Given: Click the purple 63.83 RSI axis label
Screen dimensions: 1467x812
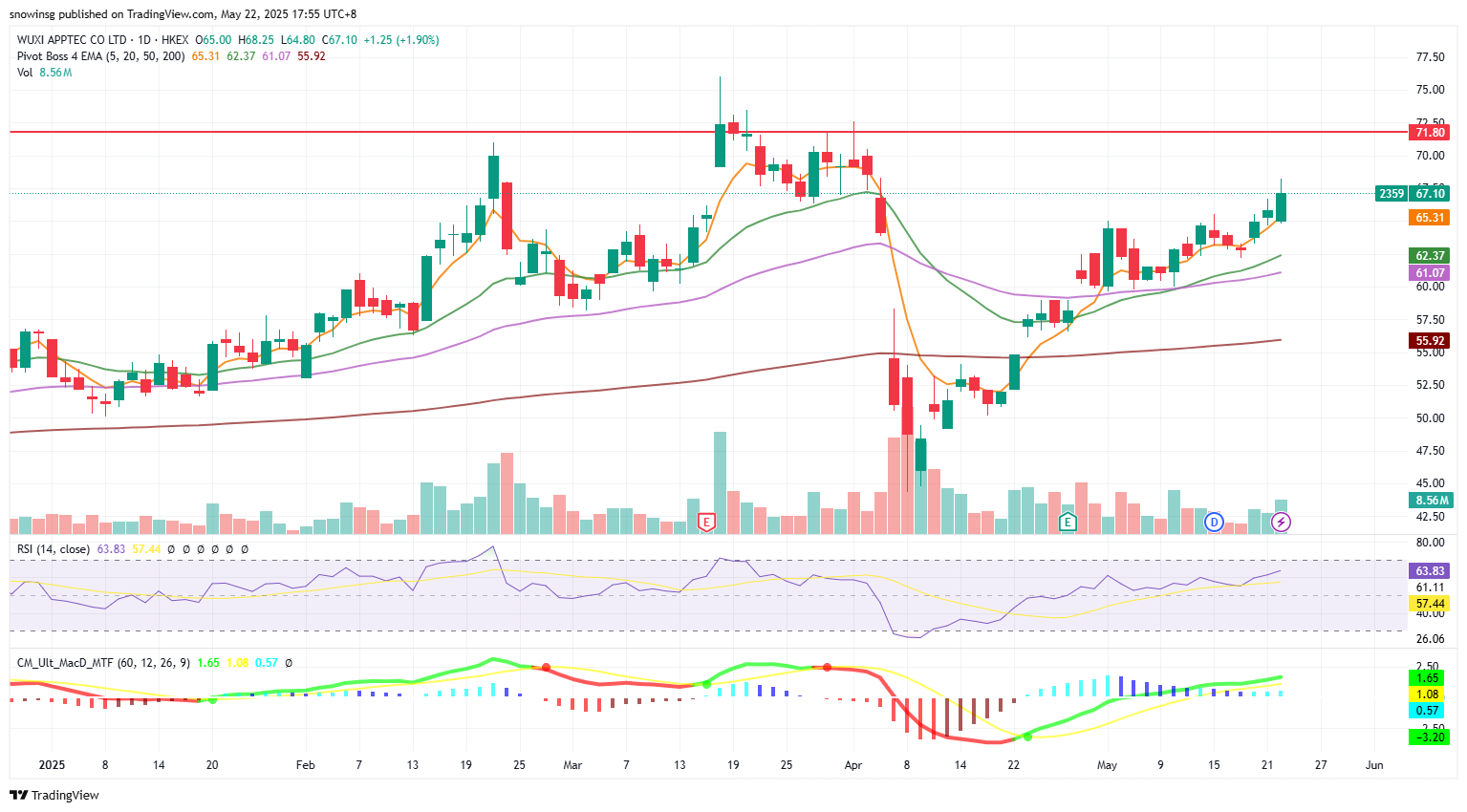Looking at the screenshot, I should click(1430, 571).
